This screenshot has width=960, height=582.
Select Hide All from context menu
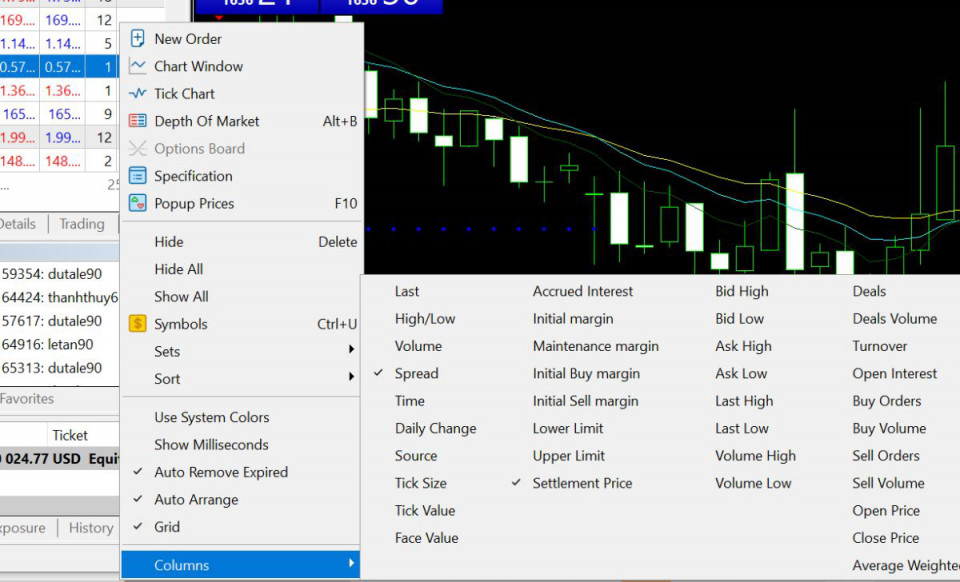point(179,269)
